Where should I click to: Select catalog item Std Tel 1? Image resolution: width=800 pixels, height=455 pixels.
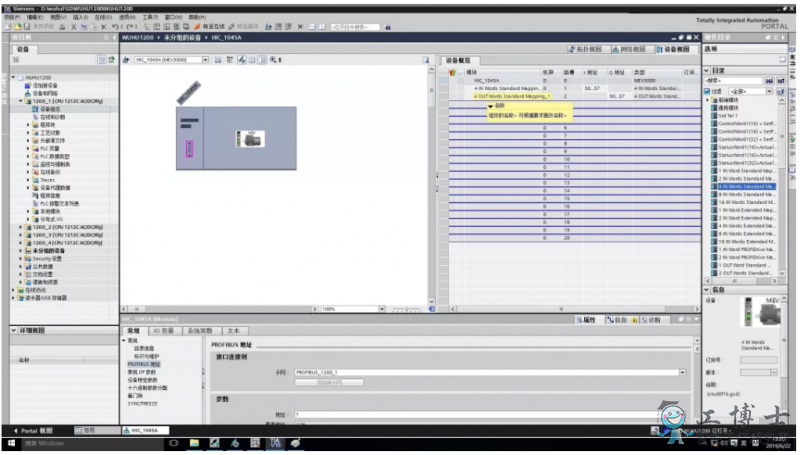pos(724,116)
